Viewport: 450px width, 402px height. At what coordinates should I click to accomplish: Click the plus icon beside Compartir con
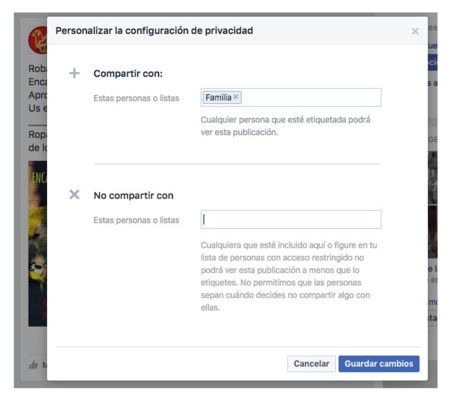click(74, 73)
